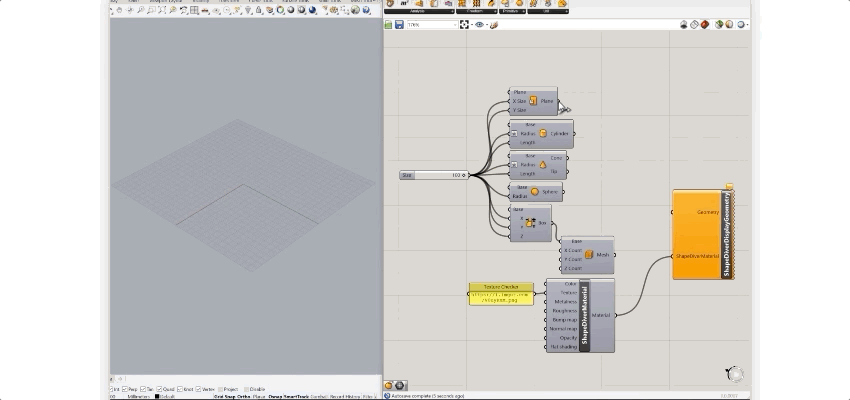Enable the Project osnap checkbox

[218, 389]
